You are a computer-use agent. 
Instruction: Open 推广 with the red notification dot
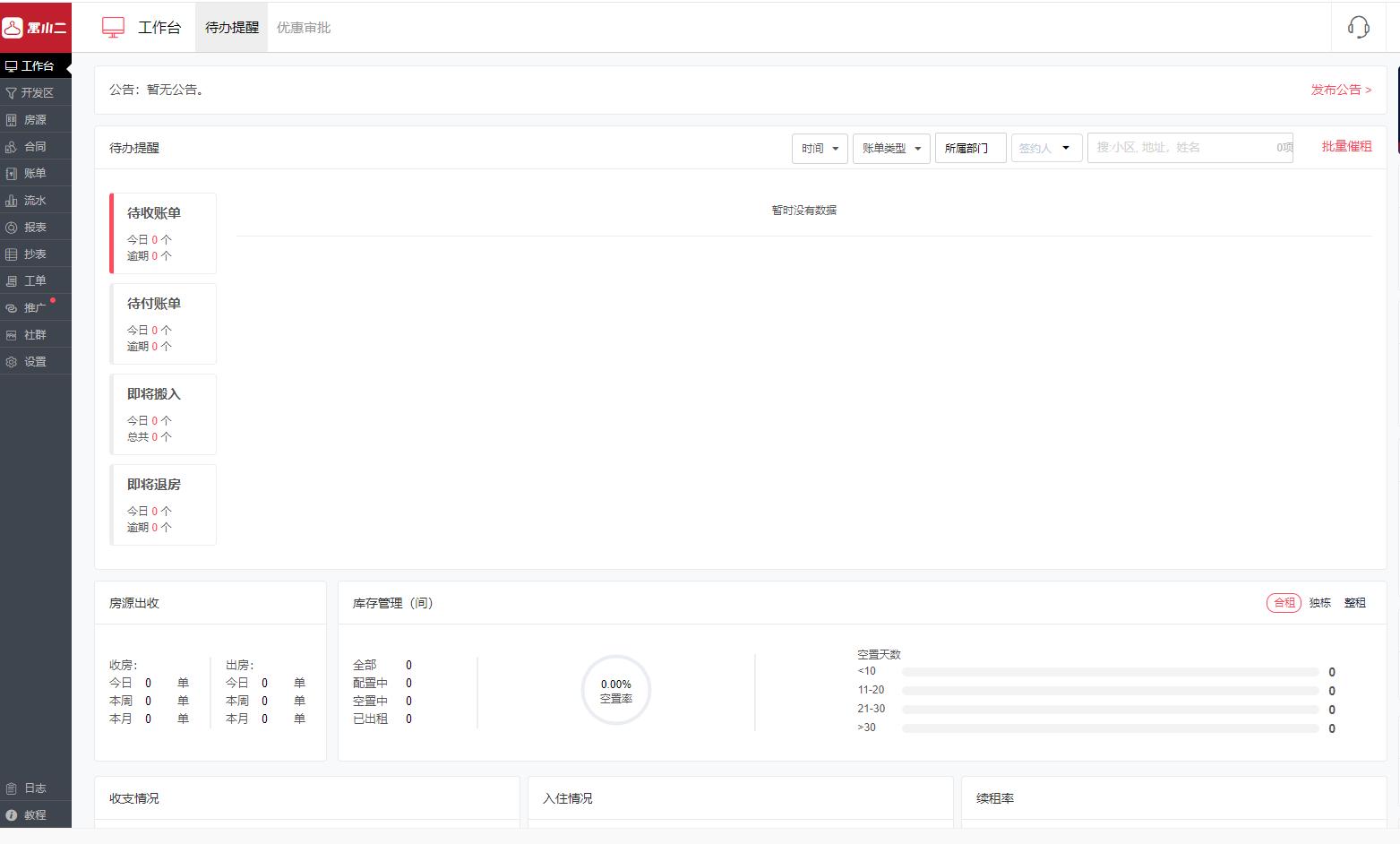[x=36, y=307]
